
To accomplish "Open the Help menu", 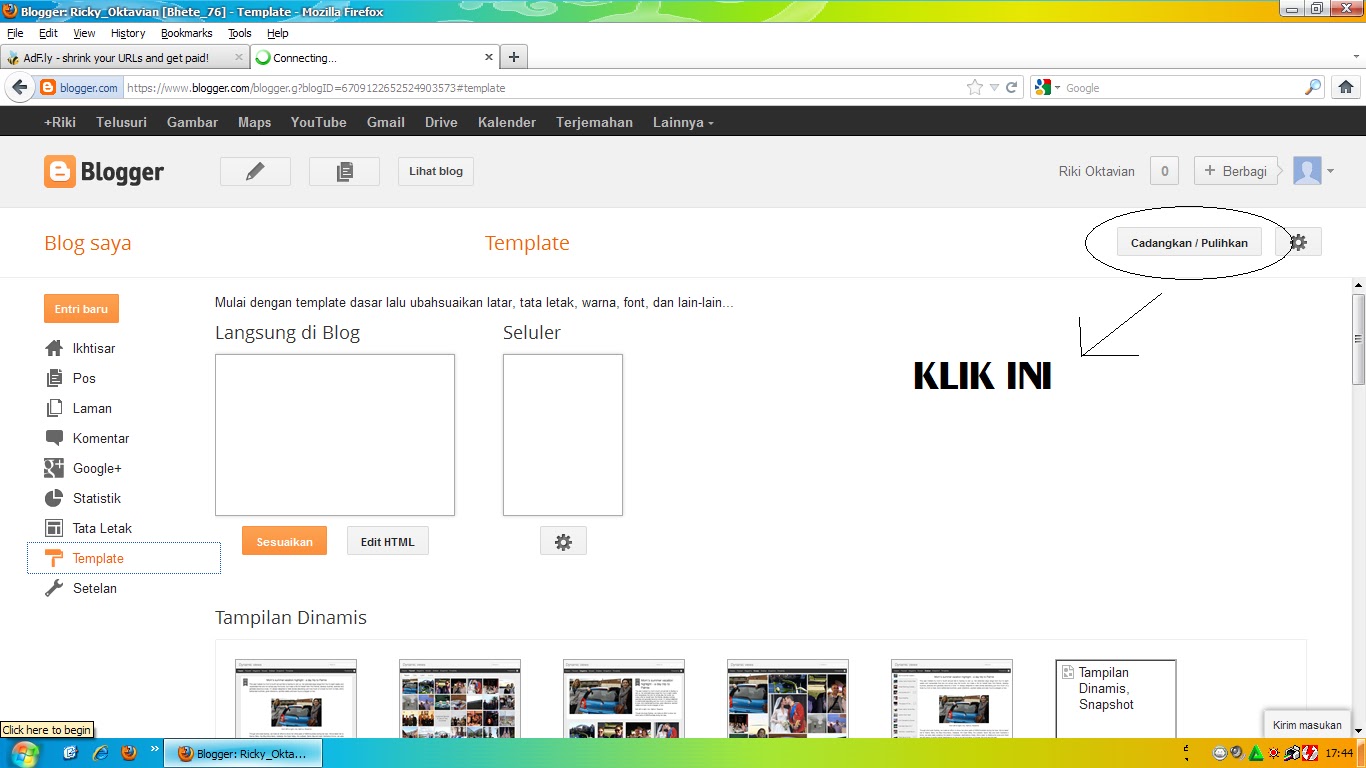I will pos(277,33).
